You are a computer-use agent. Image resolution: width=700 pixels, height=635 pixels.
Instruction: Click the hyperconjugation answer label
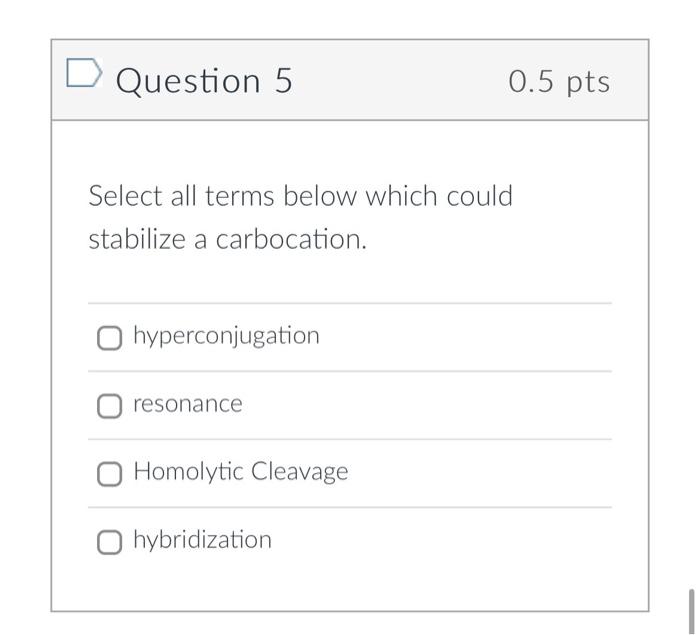(226, 336)
